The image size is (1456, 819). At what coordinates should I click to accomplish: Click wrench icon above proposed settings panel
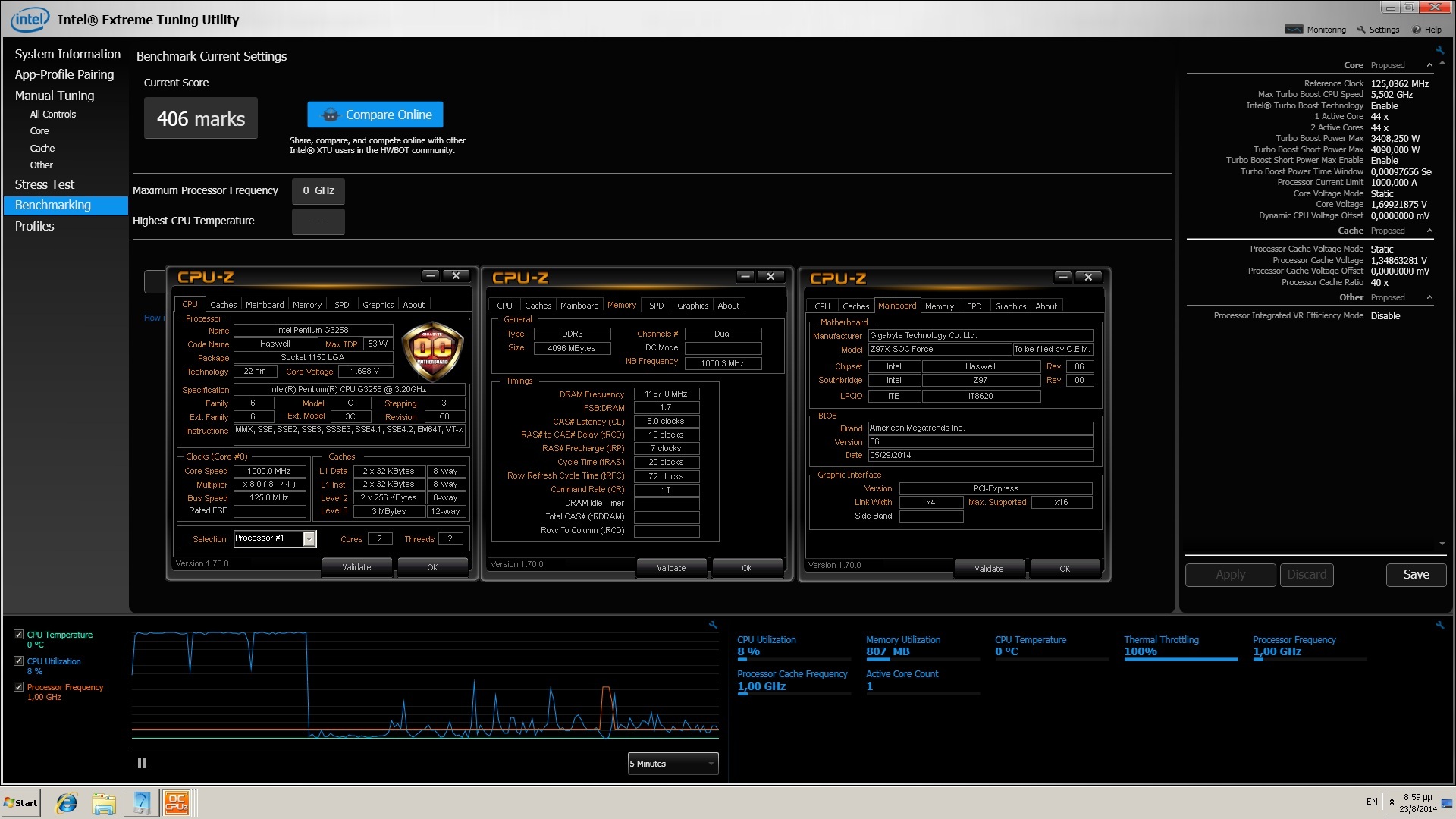(1439, 50)
